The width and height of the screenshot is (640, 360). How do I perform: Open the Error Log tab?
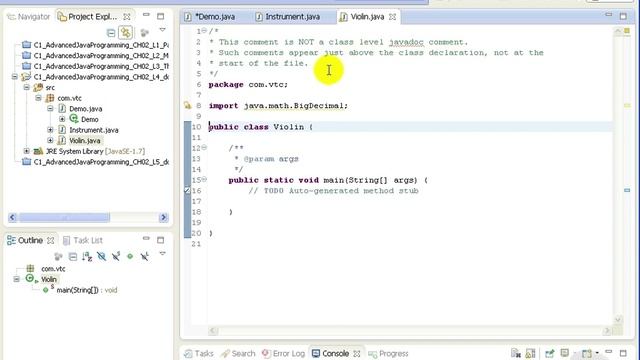(x=284, y=353)
